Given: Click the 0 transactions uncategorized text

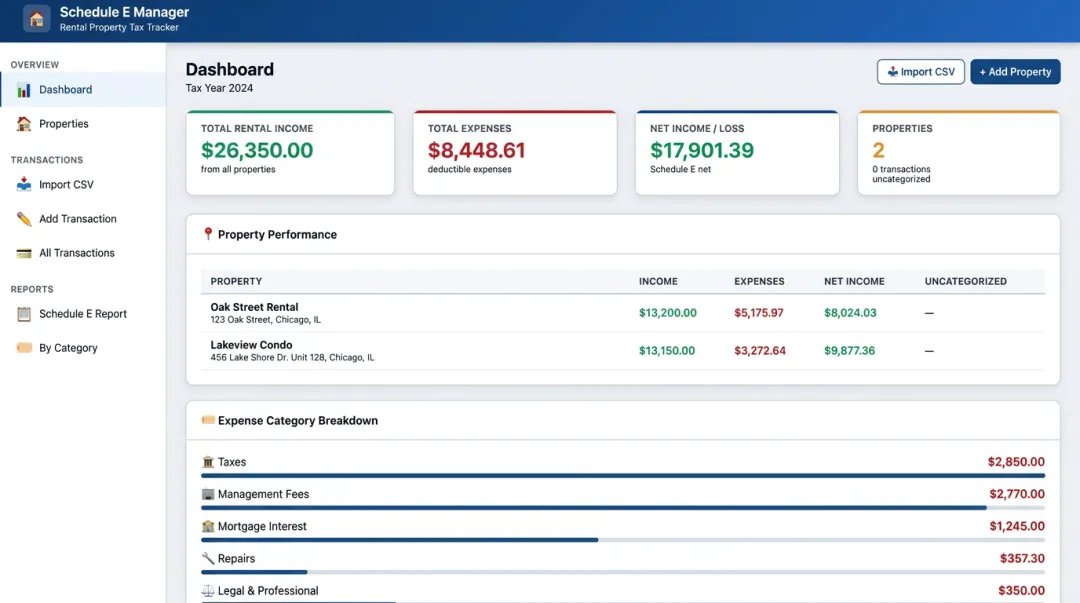Looking at the screenshot, I should pos(901,174).
